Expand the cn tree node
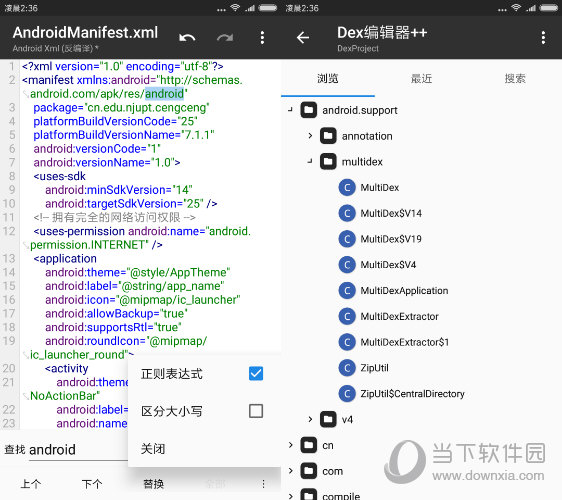Viewport: 562px width, 500px height. (x=291, y=445)
